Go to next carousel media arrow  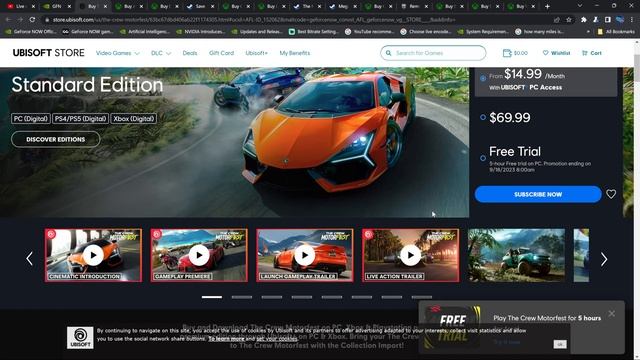point(604,259)
